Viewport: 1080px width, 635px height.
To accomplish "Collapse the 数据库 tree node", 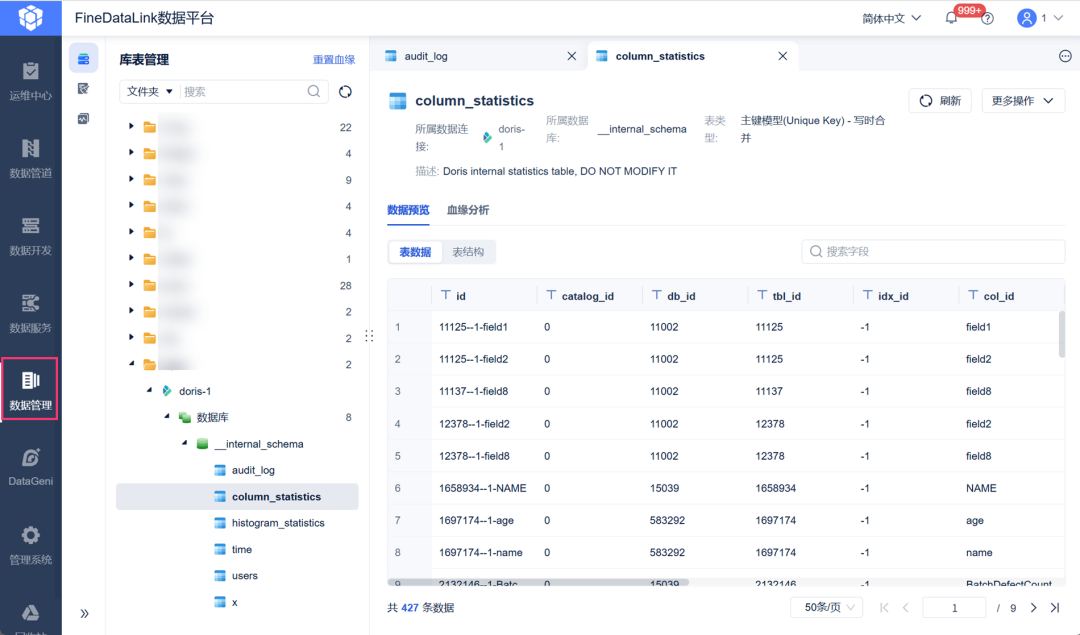I will pos(167,417).
